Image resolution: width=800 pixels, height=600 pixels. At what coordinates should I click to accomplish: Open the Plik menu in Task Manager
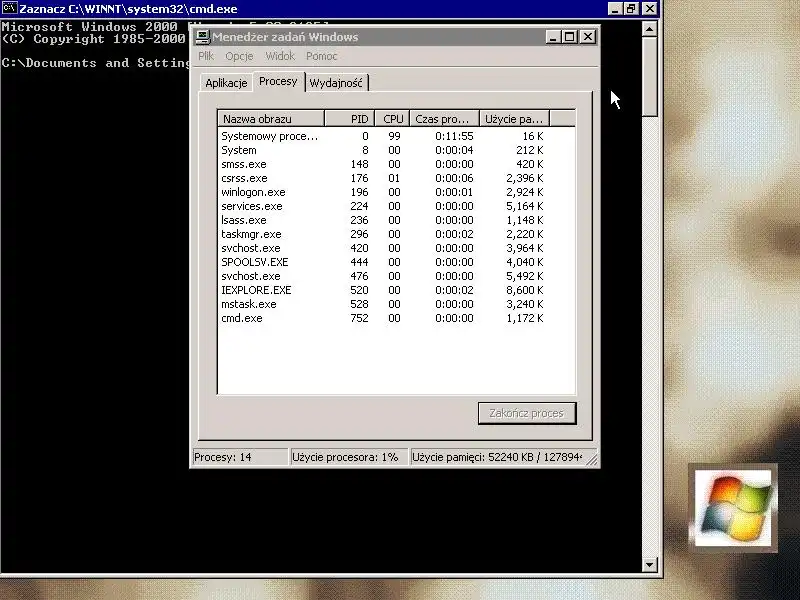click(x=206, y=56)
